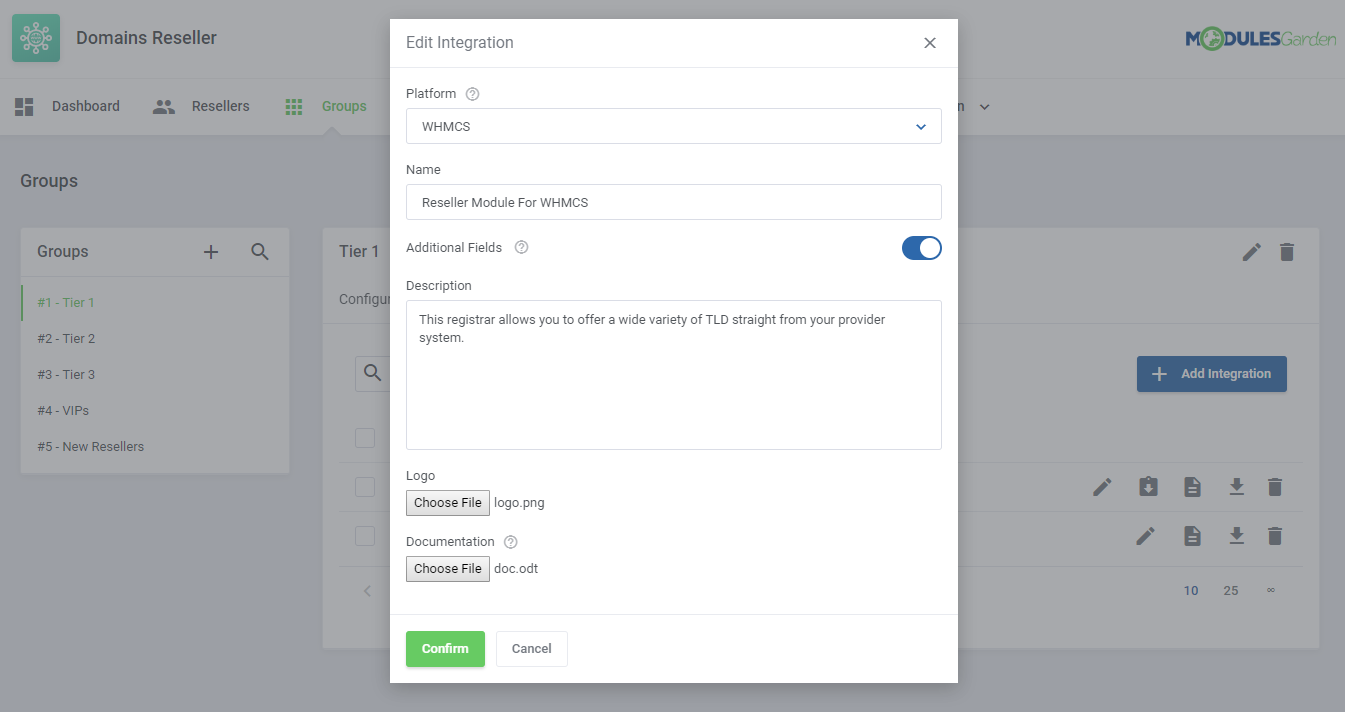Viewport: 1345px width, 712px height.
Task: Click the Cancel button
Action: 531,649
